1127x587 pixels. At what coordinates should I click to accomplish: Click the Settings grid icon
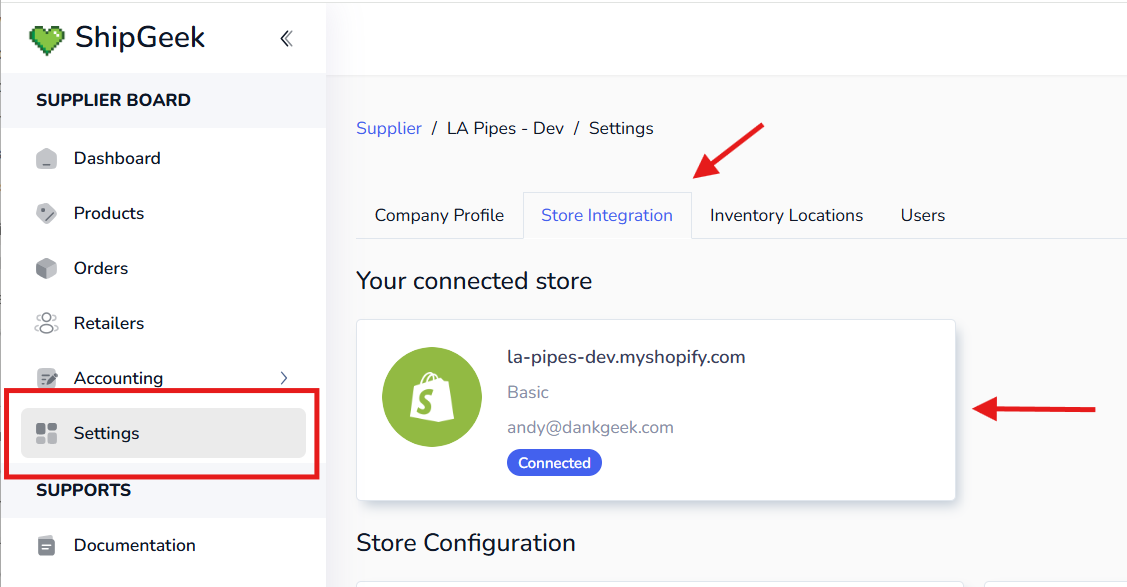coord(47,433)
